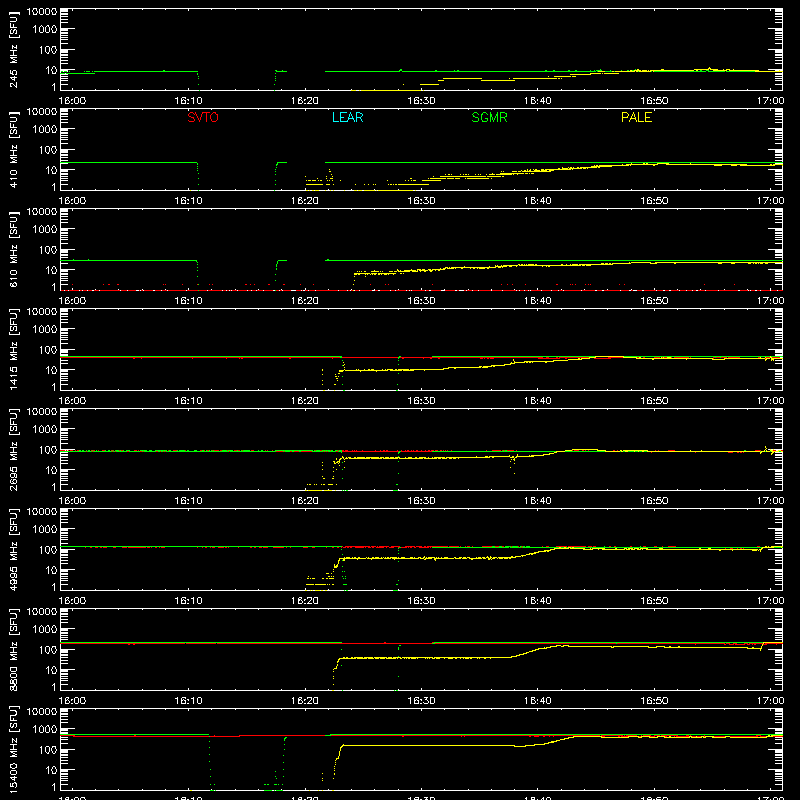Click the 16:30 time label under 2695 MHz plot
The image size is (800, 800).
pyautogui.click(x=421, y=501)
